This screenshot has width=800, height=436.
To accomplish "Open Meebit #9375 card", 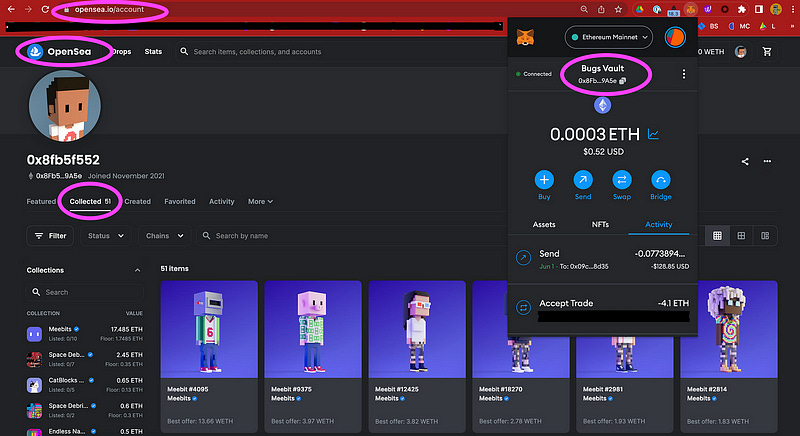I will click(x=313, y=356).
